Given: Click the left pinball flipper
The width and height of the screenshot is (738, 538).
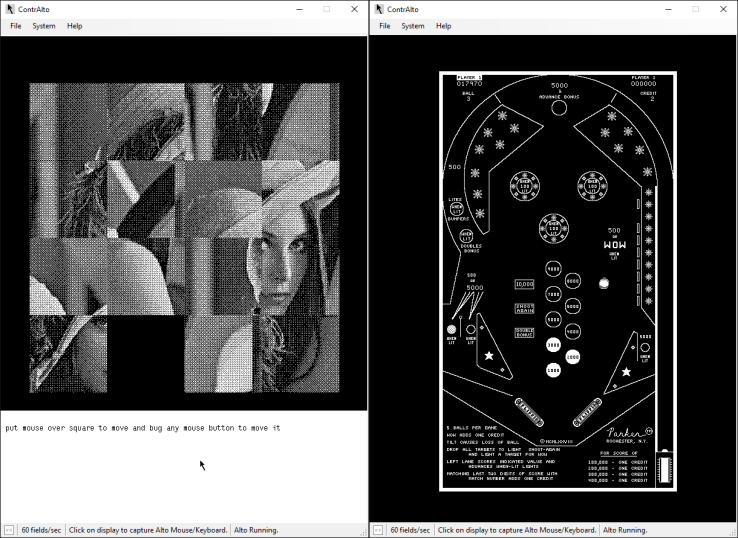Looking at the screenshot, I should [529, 412].
